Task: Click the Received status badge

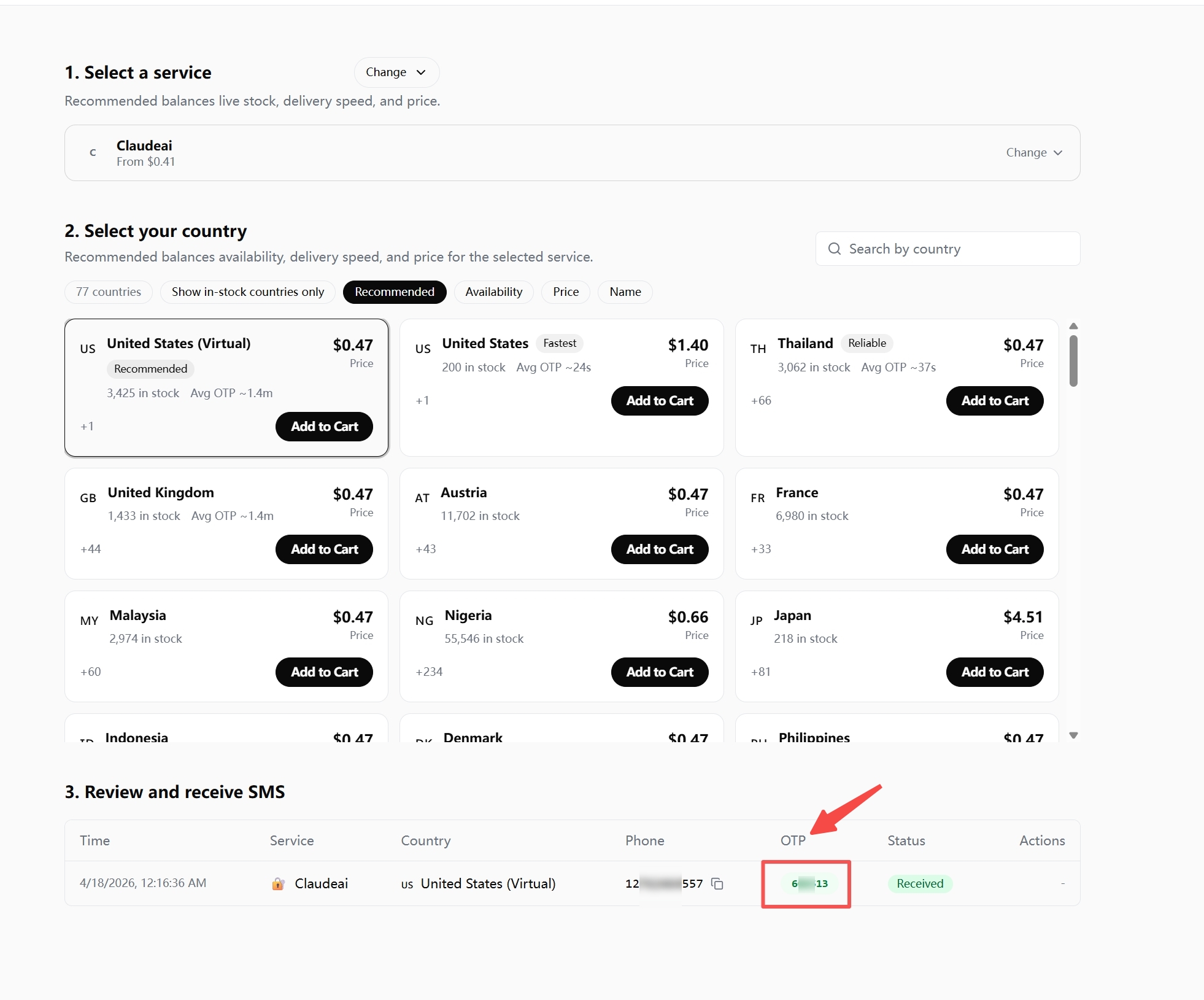Action: (x=919, y=883)
